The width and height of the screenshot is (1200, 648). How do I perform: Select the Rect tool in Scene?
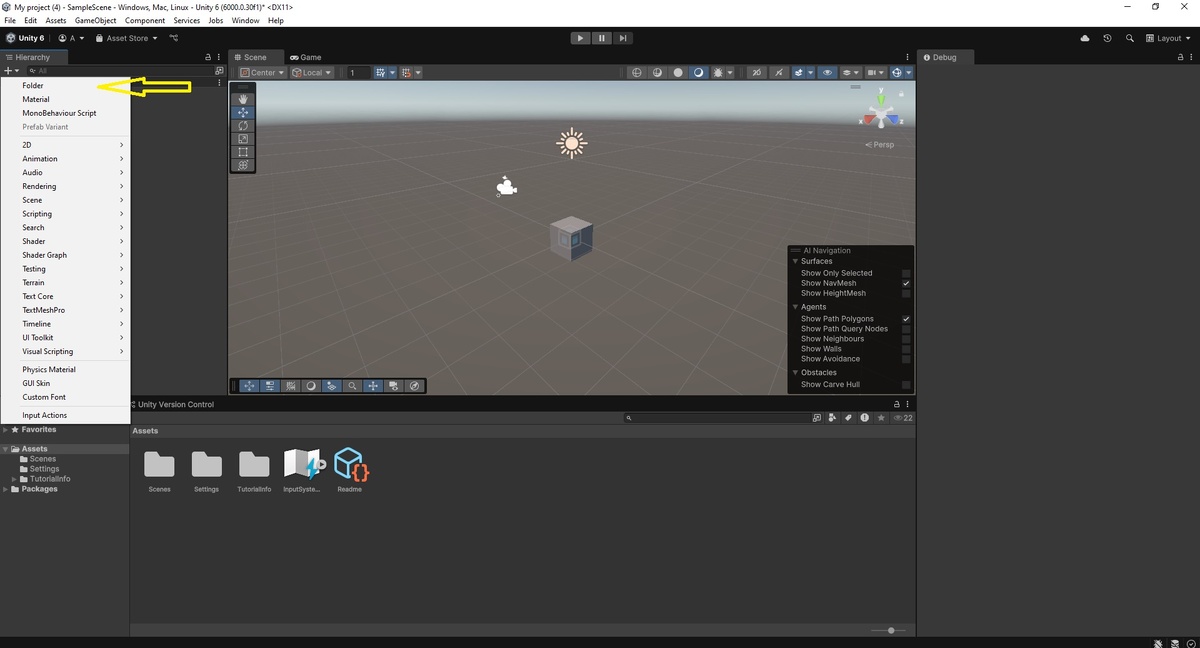(x=243, y=151)
